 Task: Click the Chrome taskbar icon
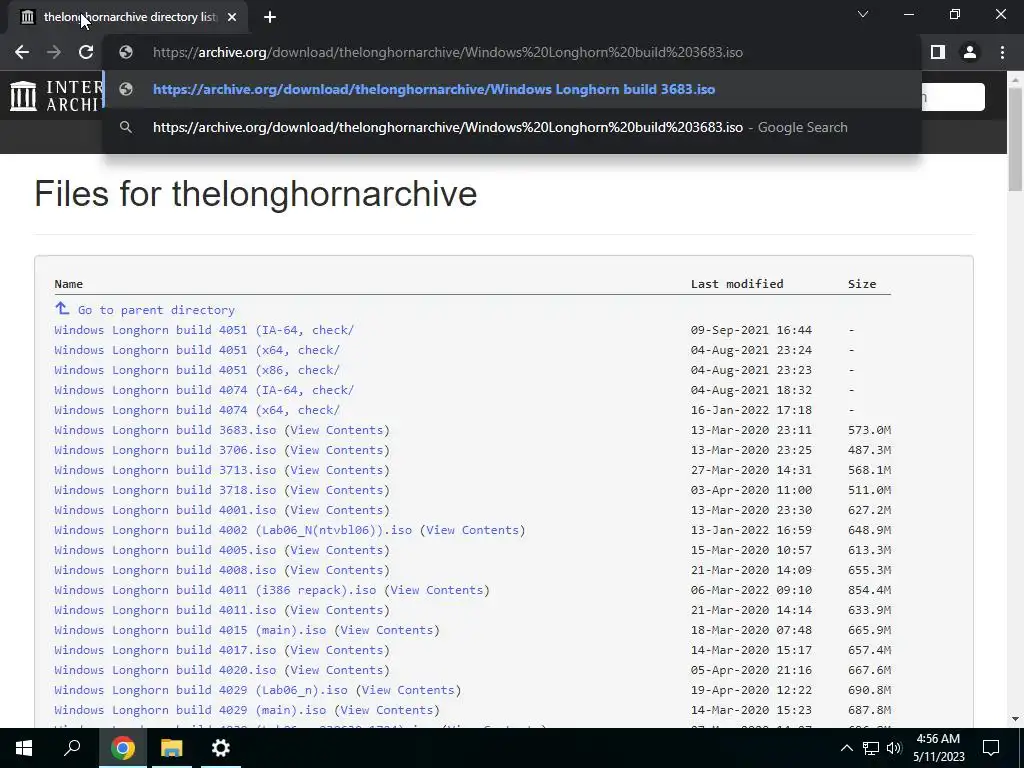122,748
